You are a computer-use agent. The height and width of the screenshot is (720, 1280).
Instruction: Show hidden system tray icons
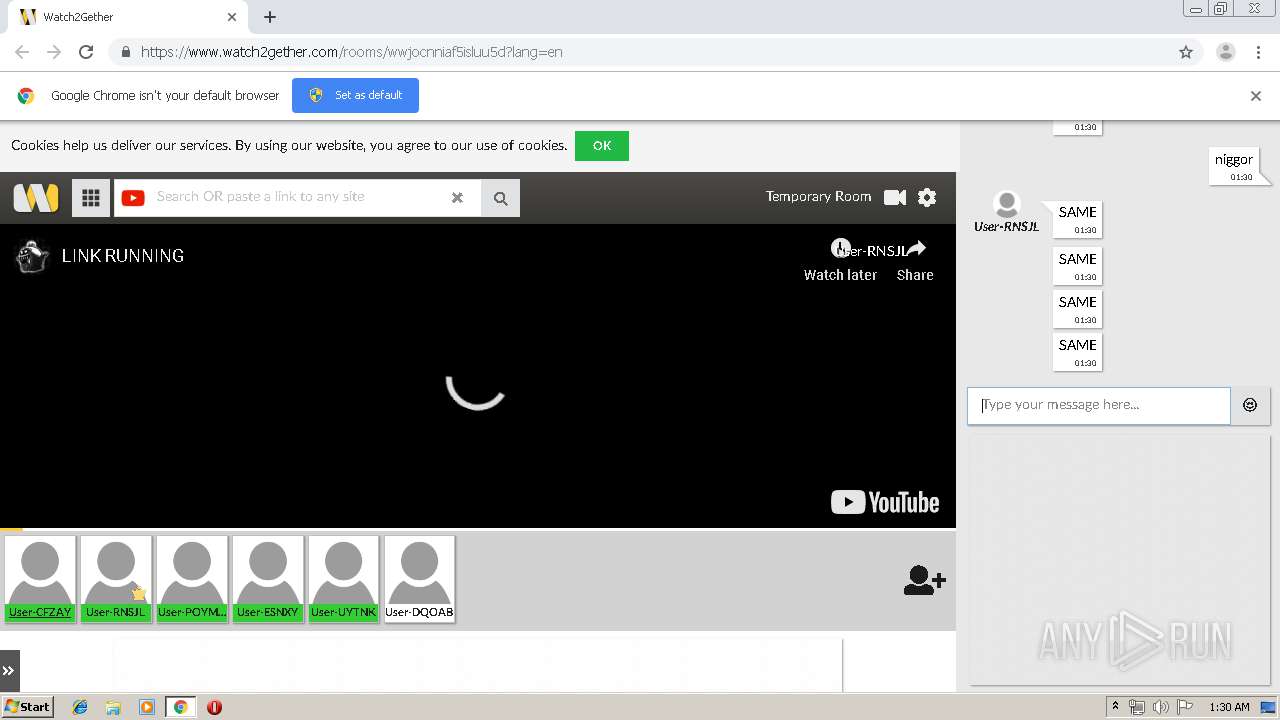[1115, 707]
